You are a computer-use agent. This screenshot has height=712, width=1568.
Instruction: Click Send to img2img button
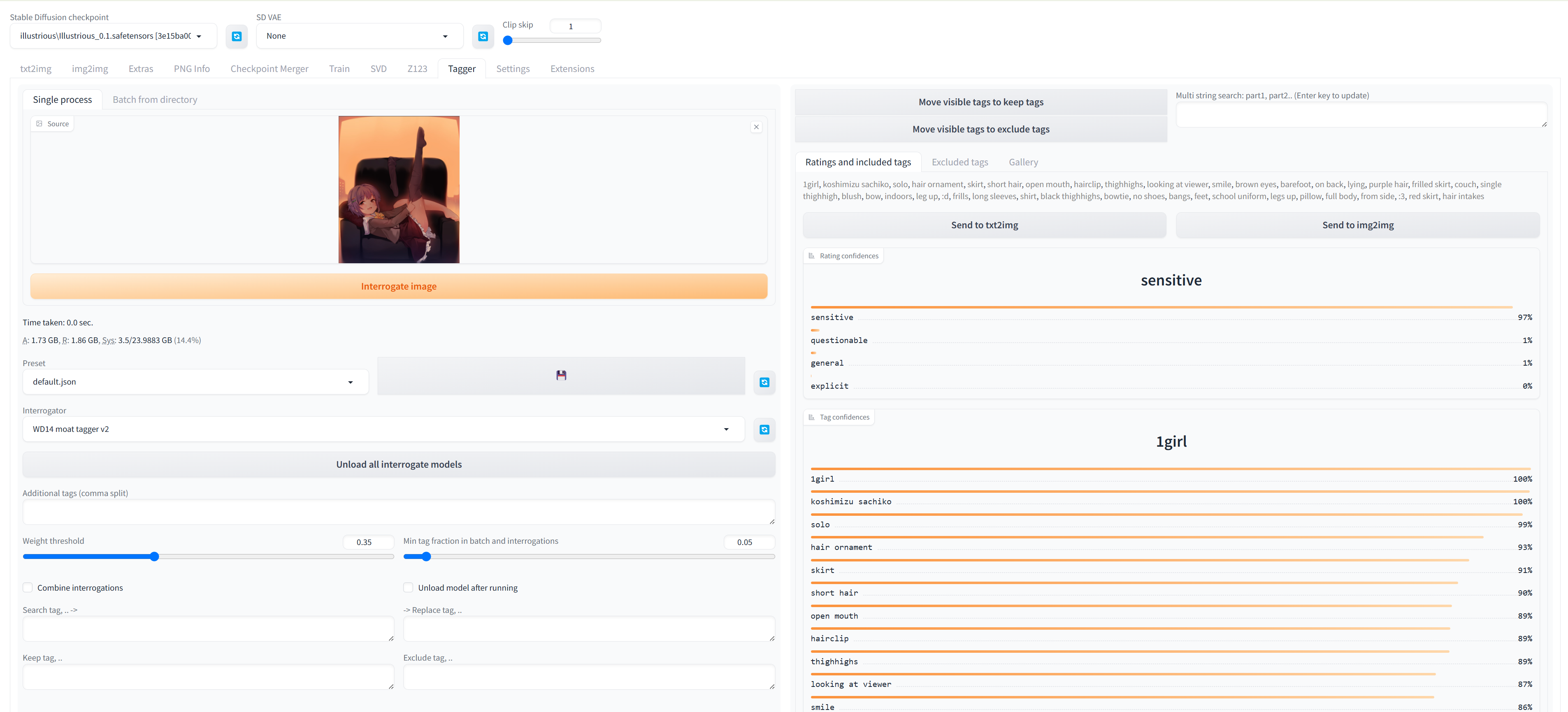point(1357,225)
